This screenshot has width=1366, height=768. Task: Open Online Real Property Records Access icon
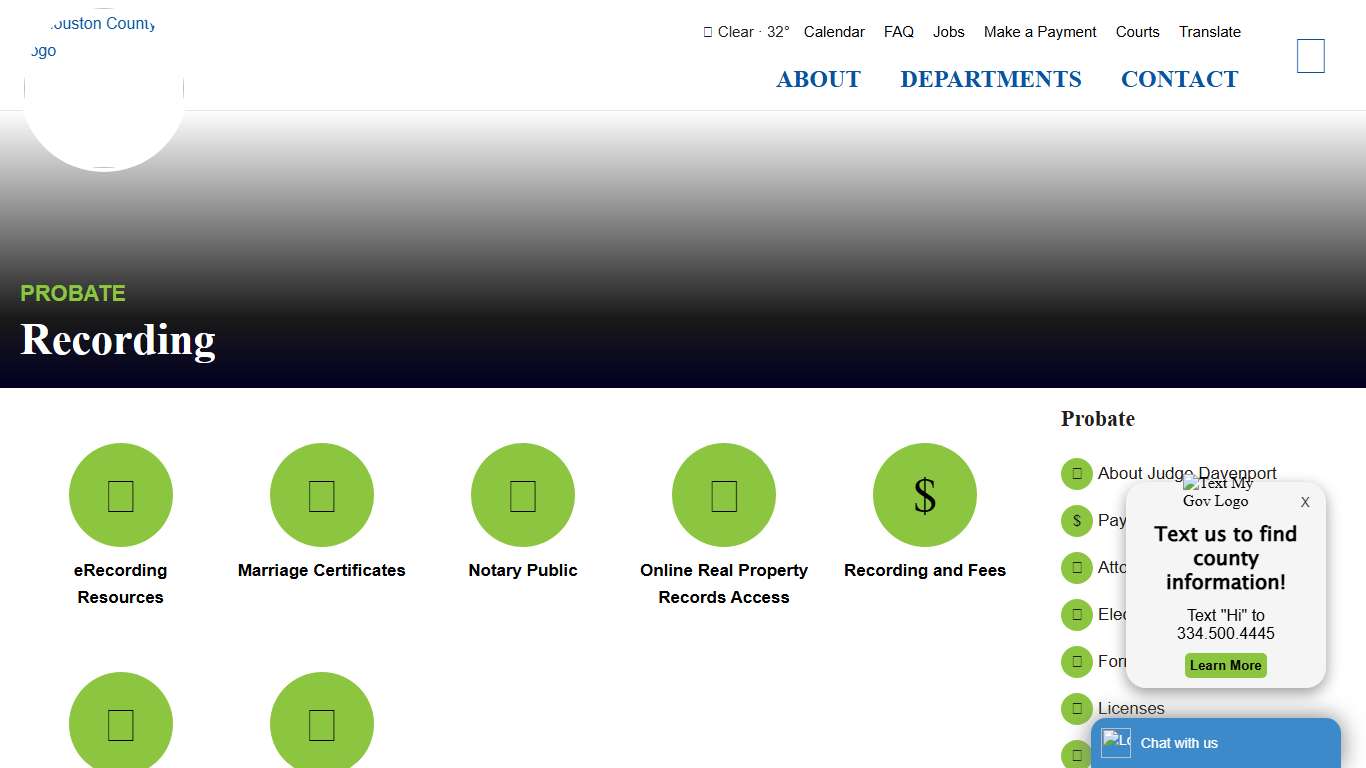pyautogui.click(x=724, y=495)
